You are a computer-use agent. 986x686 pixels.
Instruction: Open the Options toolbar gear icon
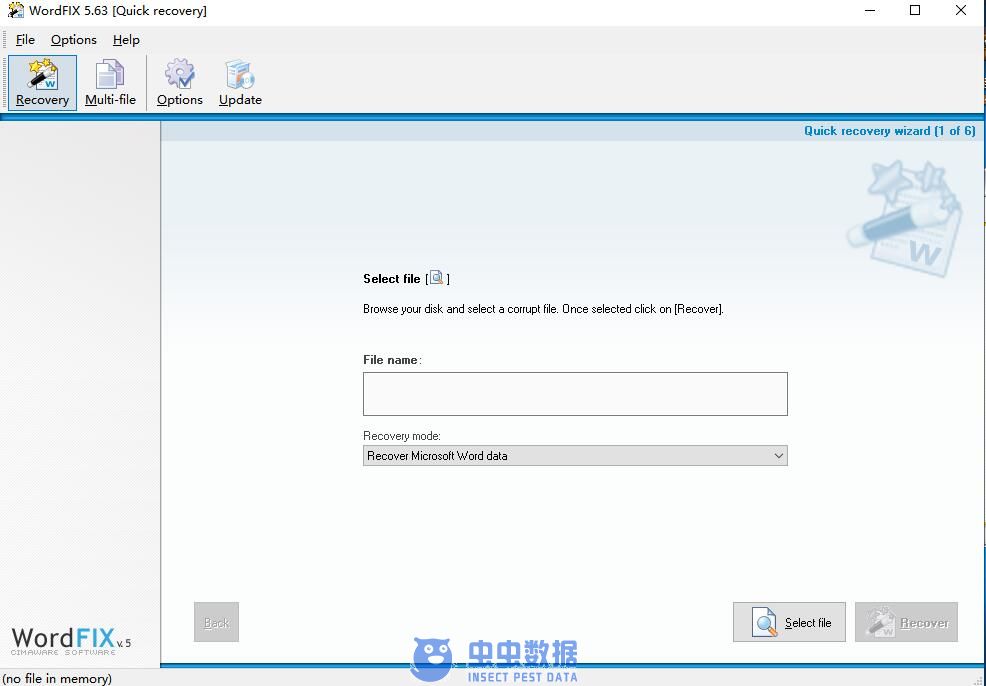180,82
